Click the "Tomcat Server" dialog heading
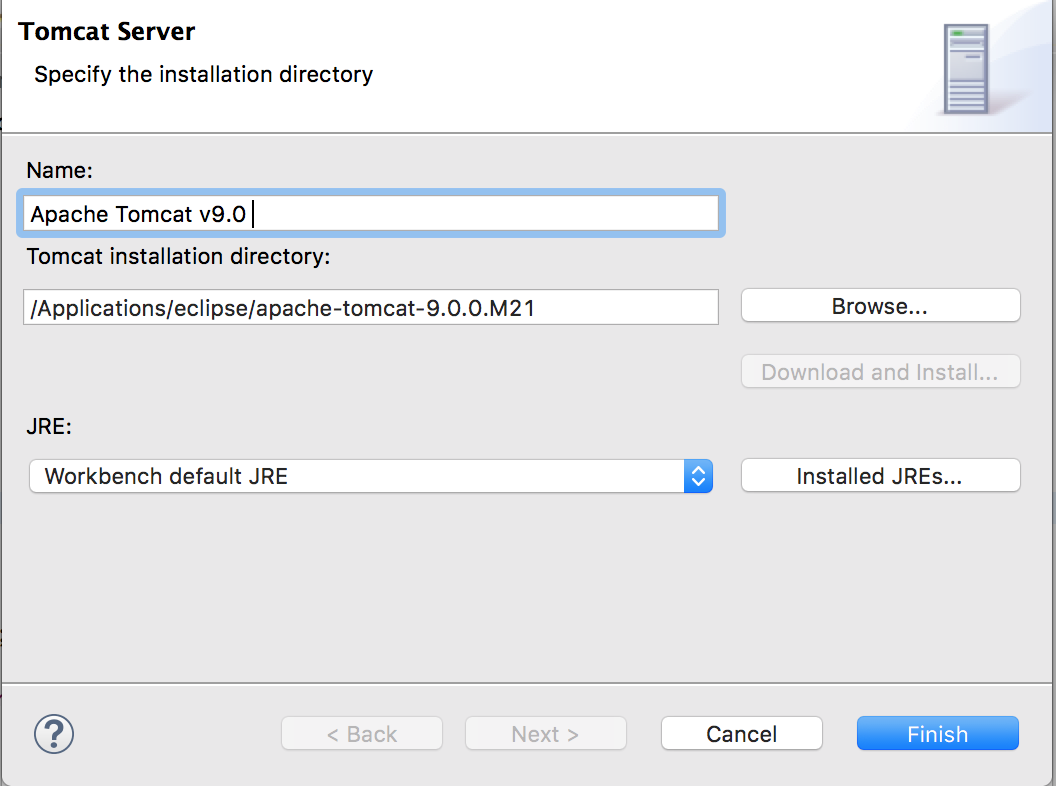Image resolution: width=1056 pixels, height=786 pixels. (x=106, y=32)
